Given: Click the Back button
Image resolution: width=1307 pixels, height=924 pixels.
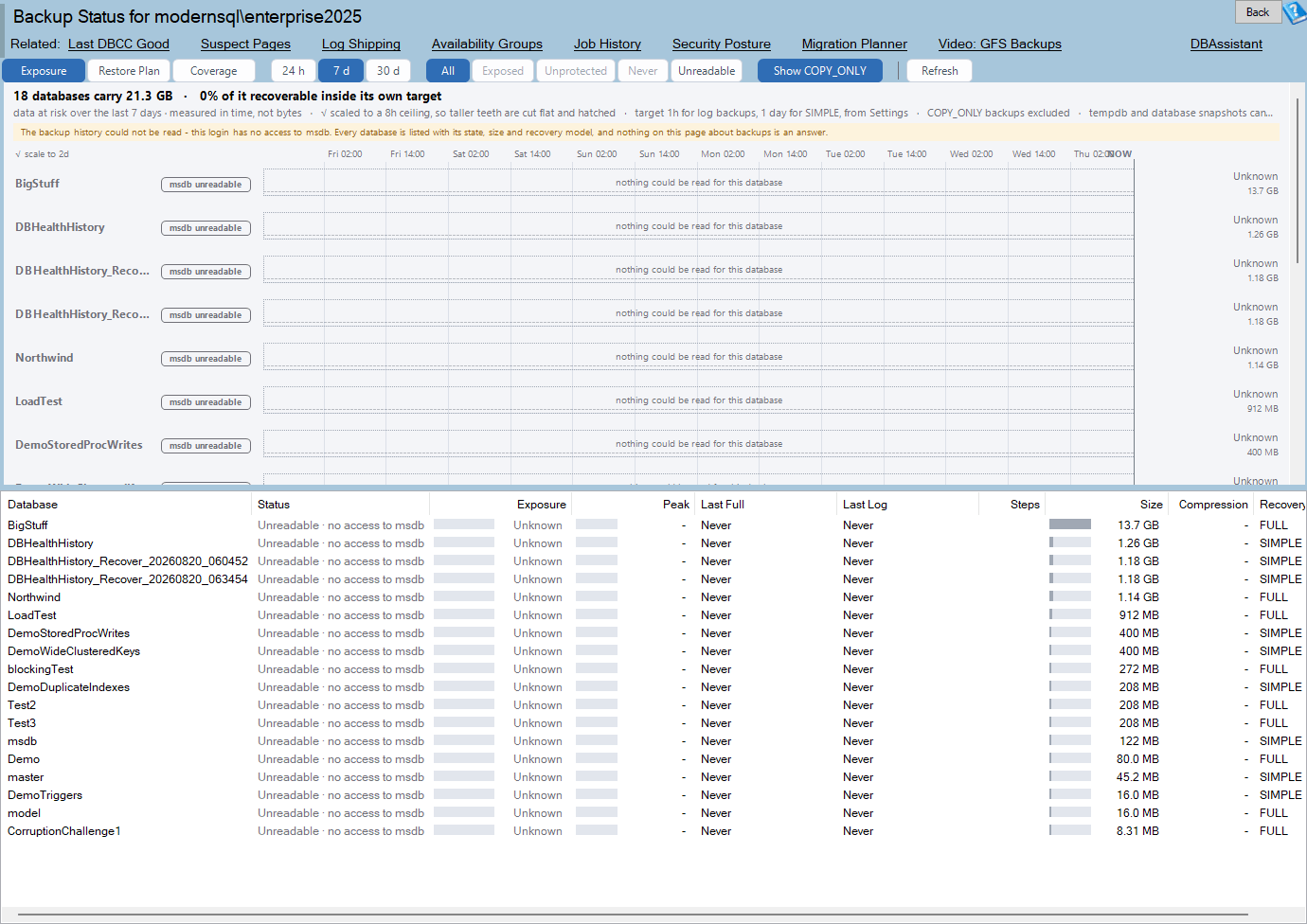Looking at the screenshot, I should [1258, 12].
